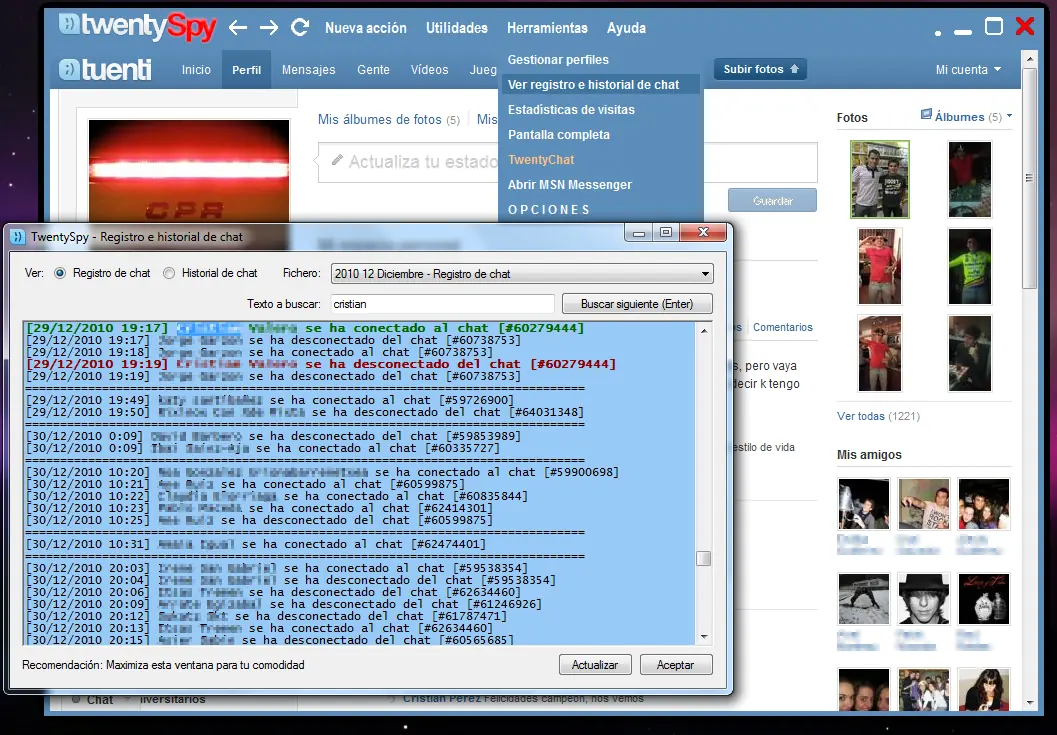Open first friend thumbnail under Mis amigos
Screen dimensions: 1057x735
click(x=864, y=504)
